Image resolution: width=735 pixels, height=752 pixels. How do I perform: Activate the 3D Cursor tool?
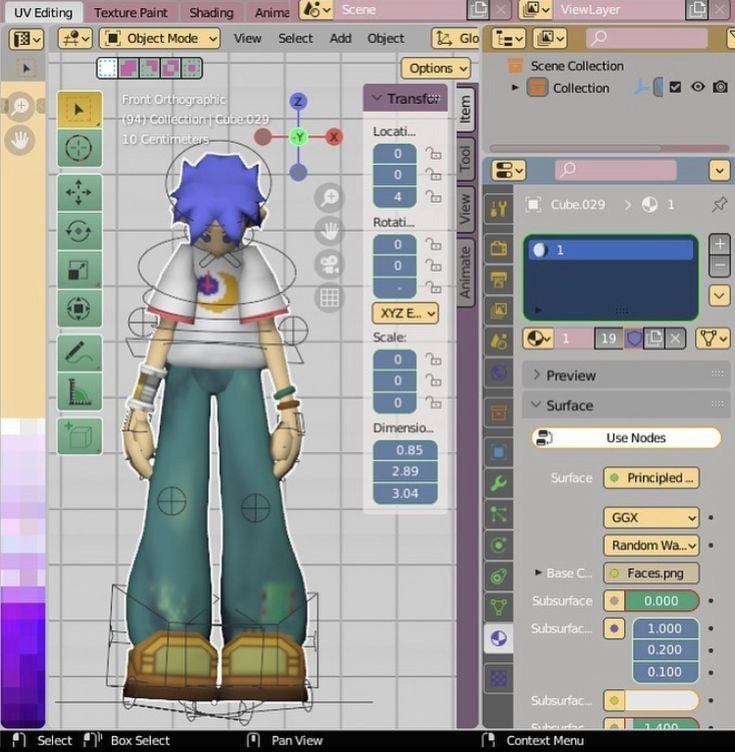click(78, 147)
